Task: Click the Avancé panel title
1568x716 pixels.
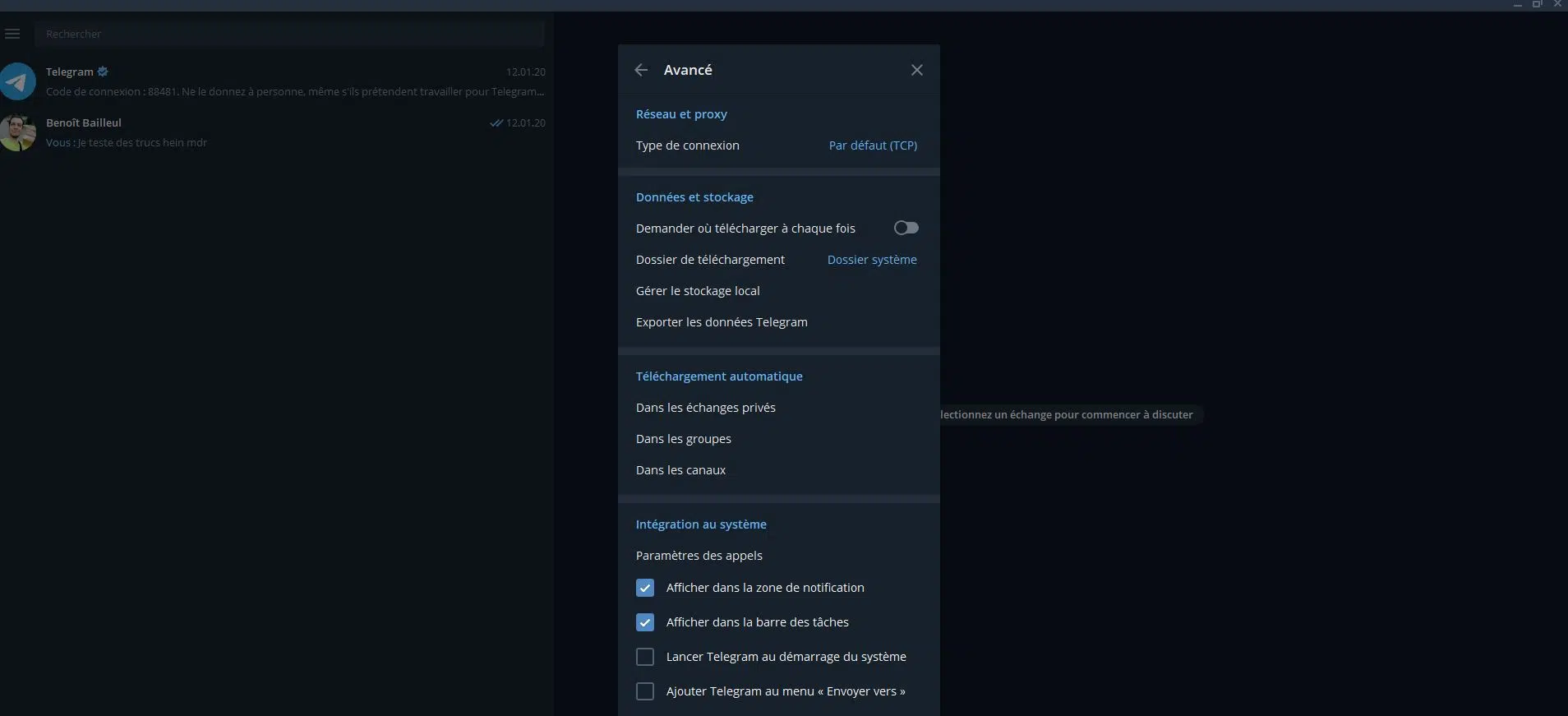Action: 688,70
